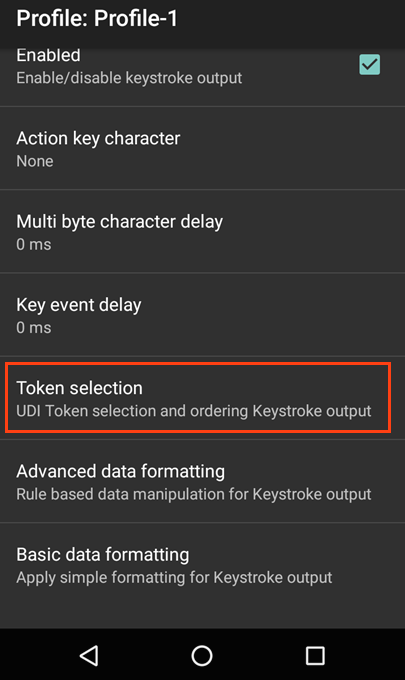
Task: Tap 'UDI Token selection and ordering' description
Action: 132,411
